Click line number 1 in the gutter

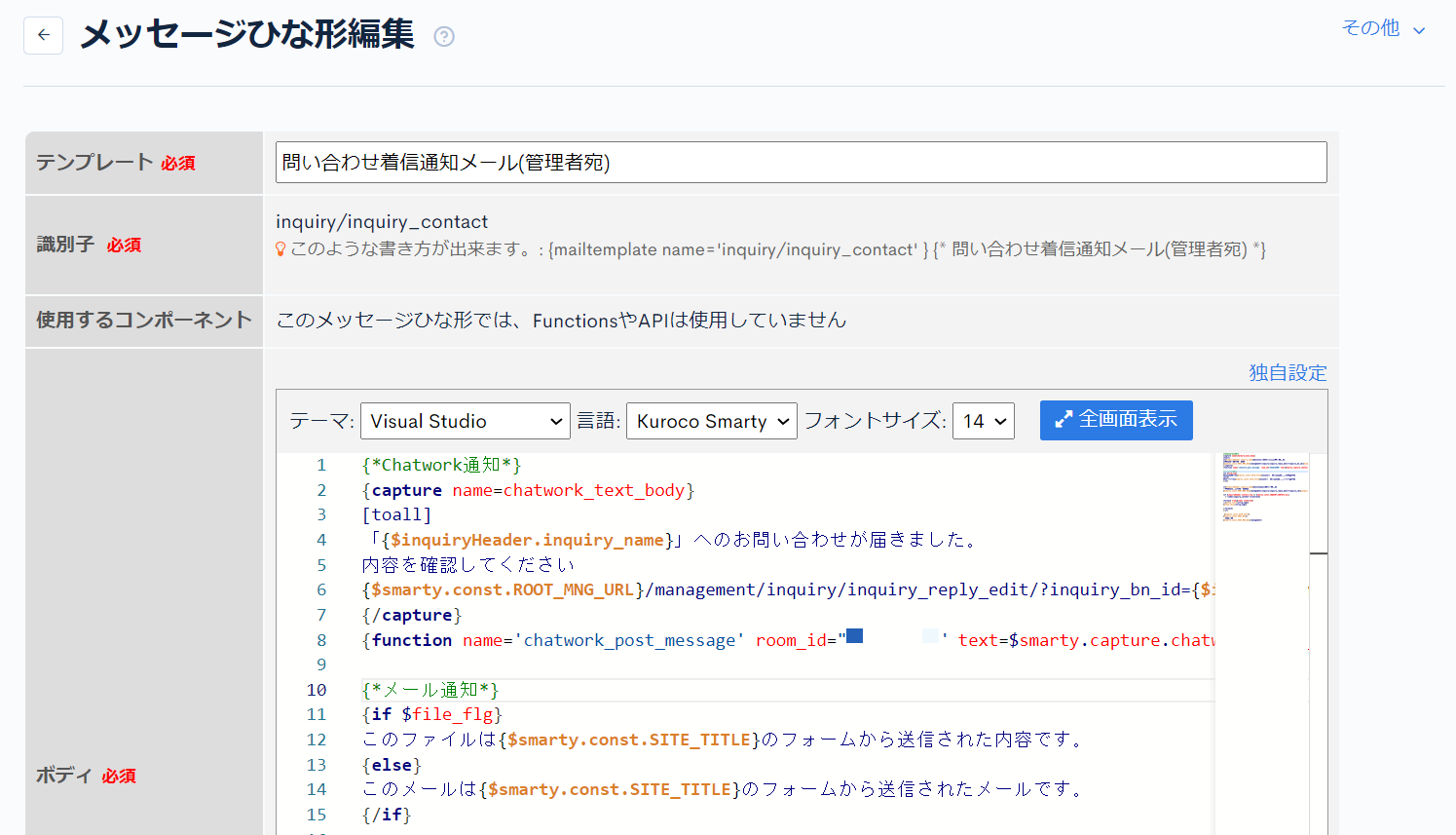321,465
